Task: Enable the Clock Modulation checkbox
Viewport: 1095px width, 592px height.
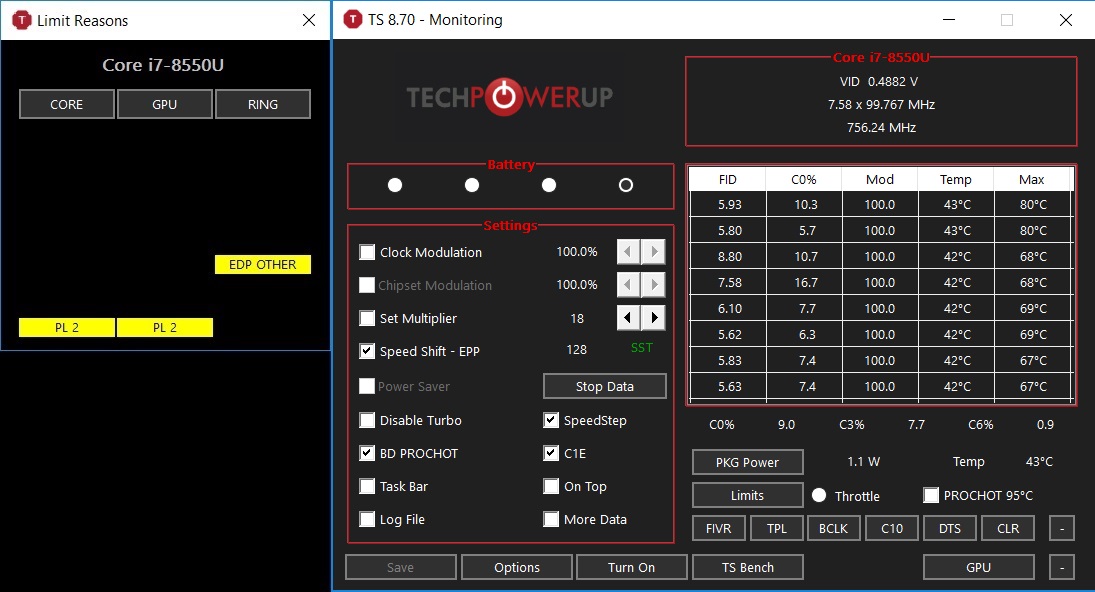Action: pyautogui.click(x=367, y=252)
